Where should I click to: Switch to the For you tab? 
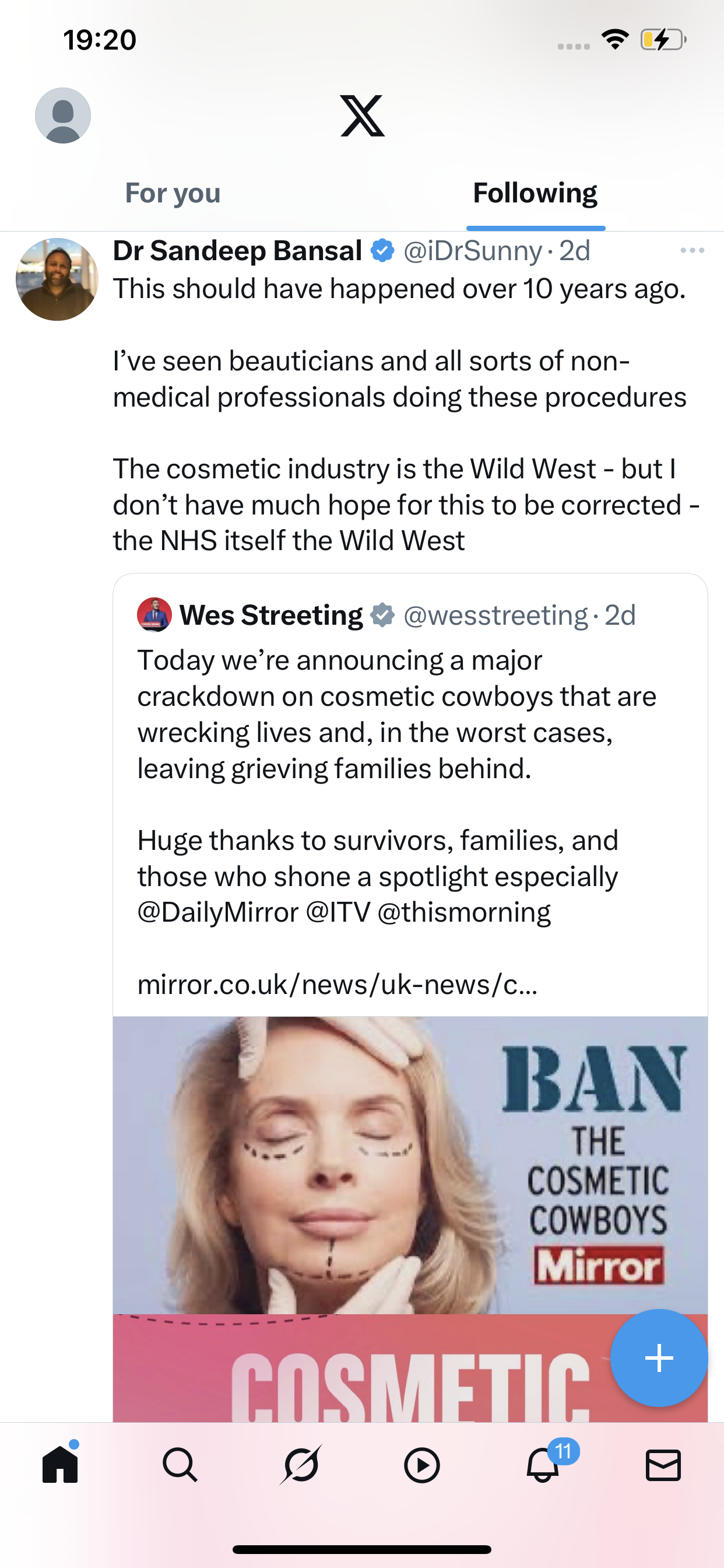click(x=173, y=194)
